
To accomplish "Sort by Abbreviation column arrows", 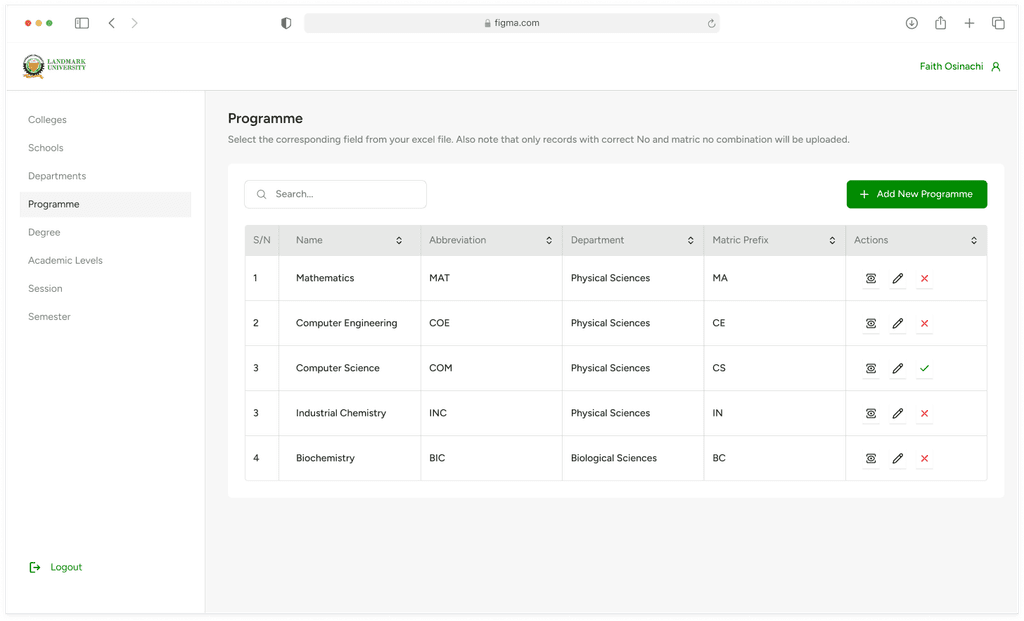I will tap(549, 240).
